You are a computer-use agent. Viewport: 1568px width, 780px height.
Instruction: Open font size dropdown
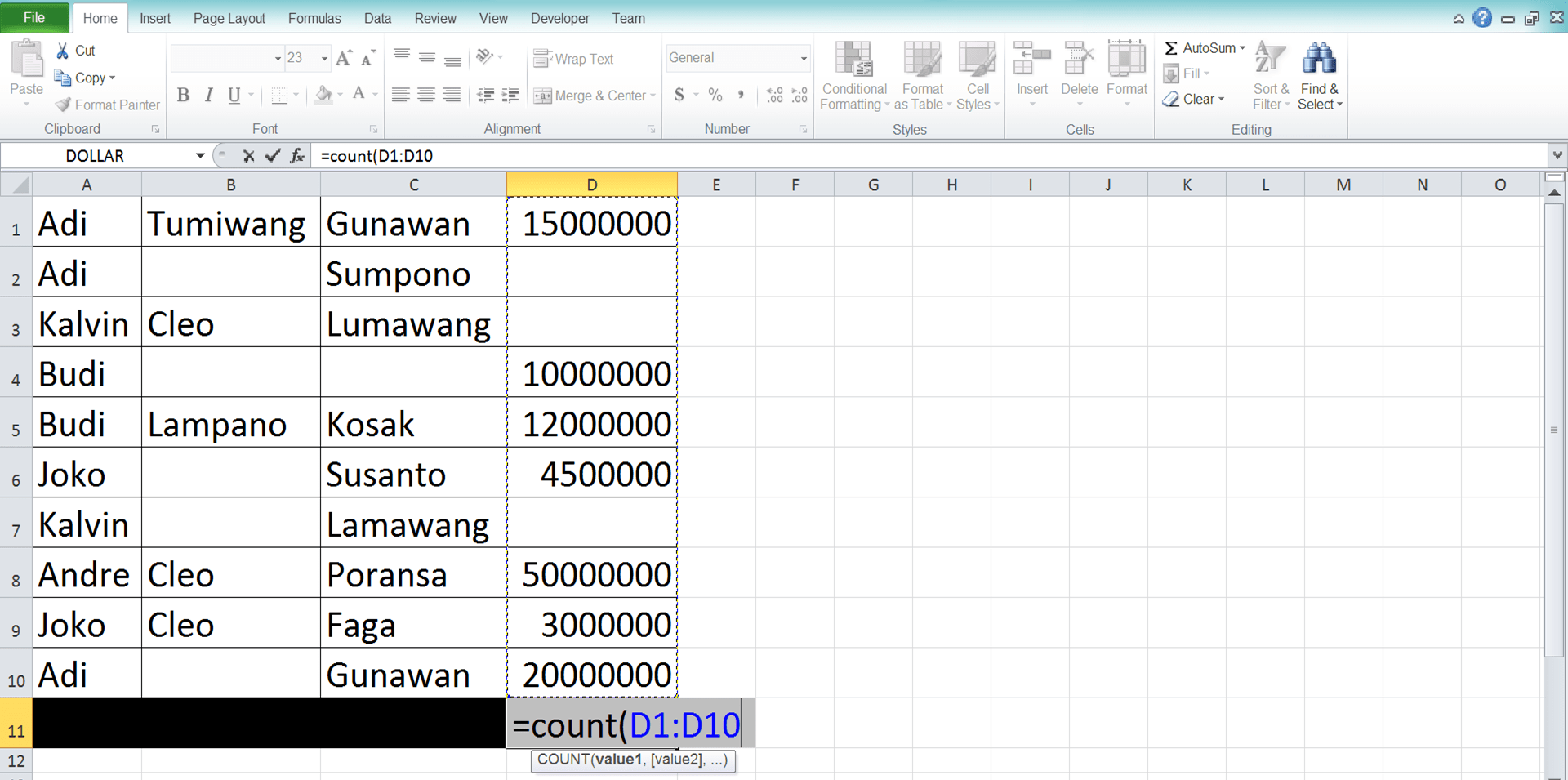pos(324,58)
